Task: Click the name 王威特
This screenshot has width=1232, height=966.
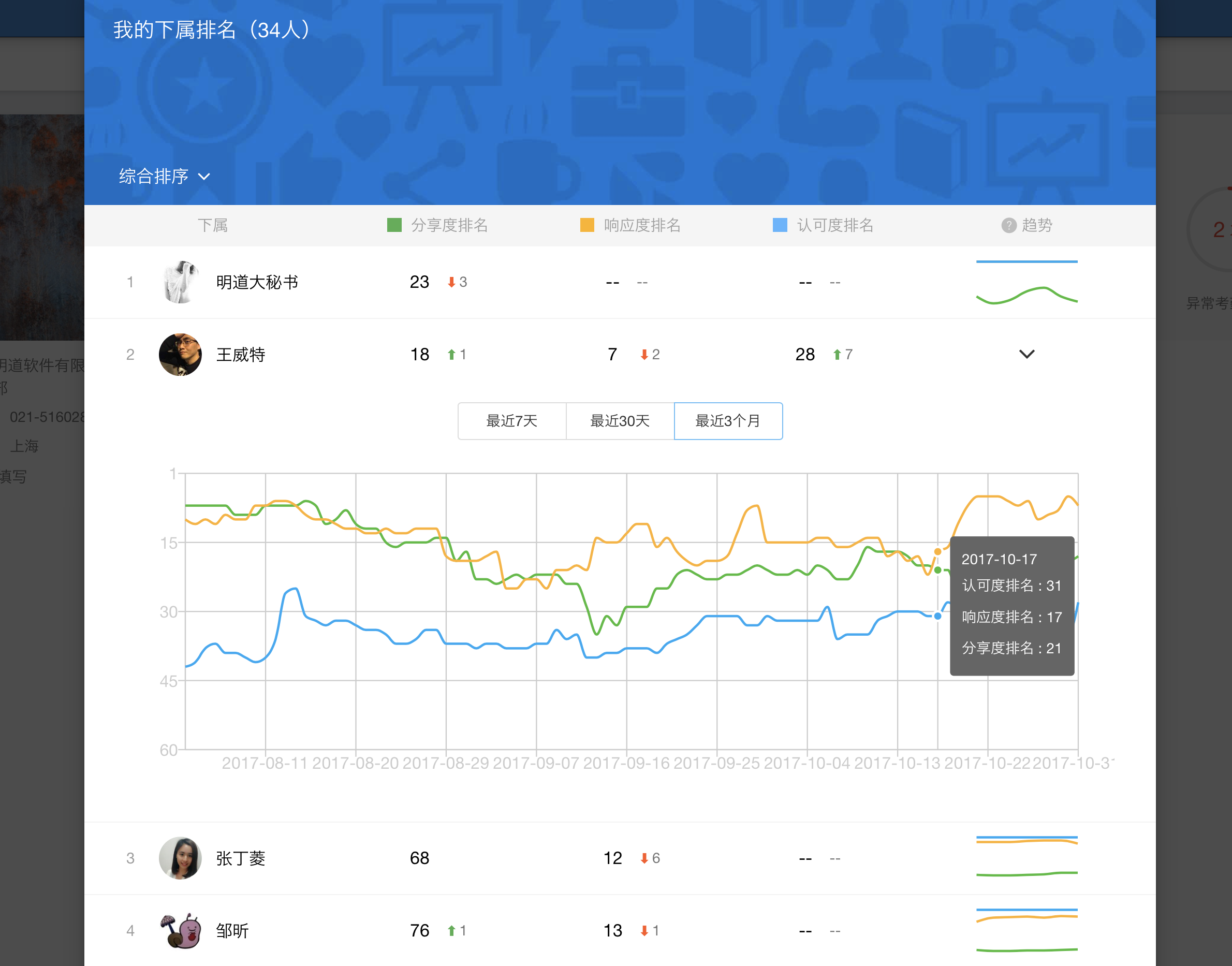Action: (241, 355)
